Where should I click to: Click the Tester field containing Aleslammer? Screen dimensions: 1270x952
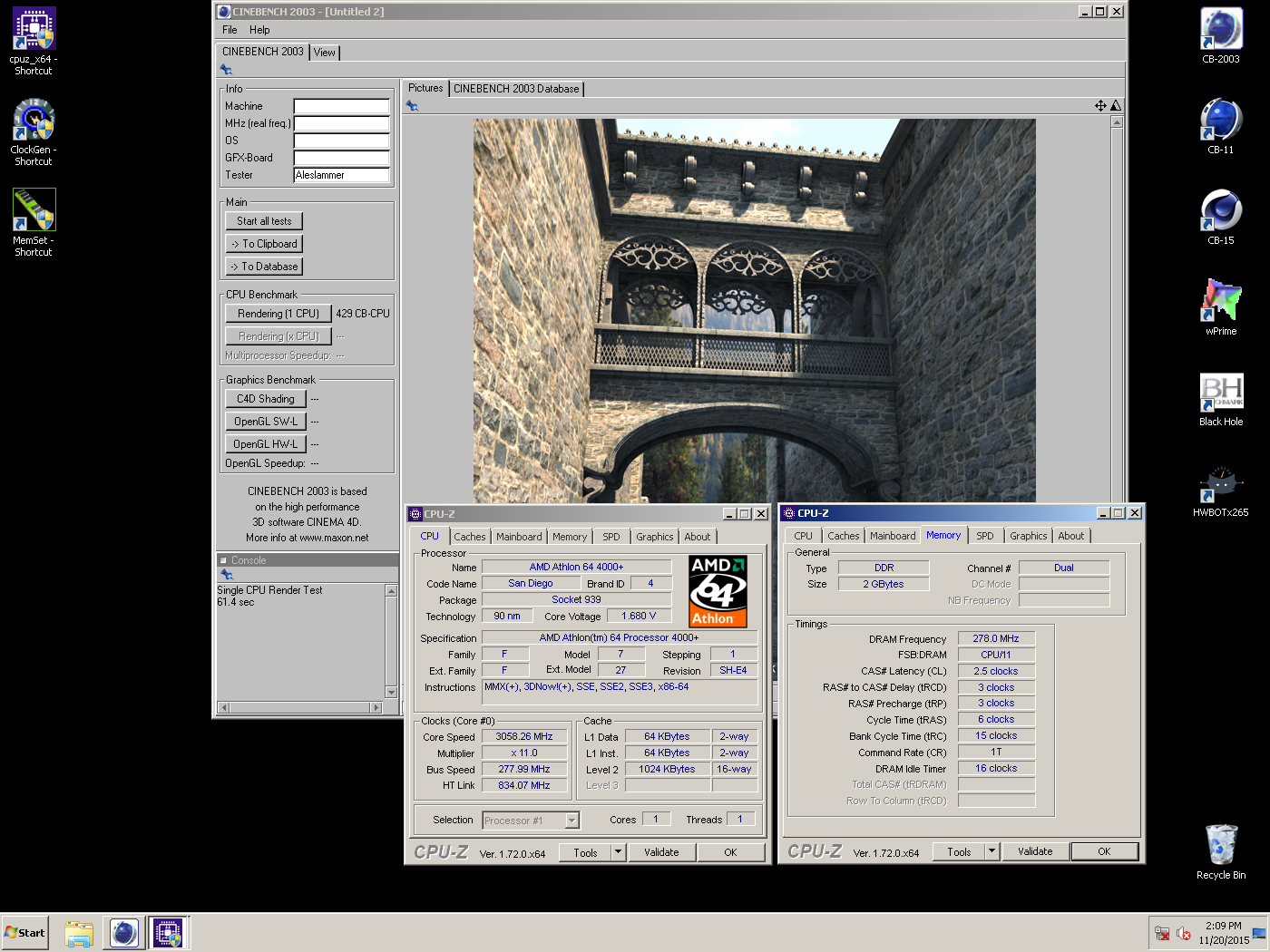click(342, 175)
